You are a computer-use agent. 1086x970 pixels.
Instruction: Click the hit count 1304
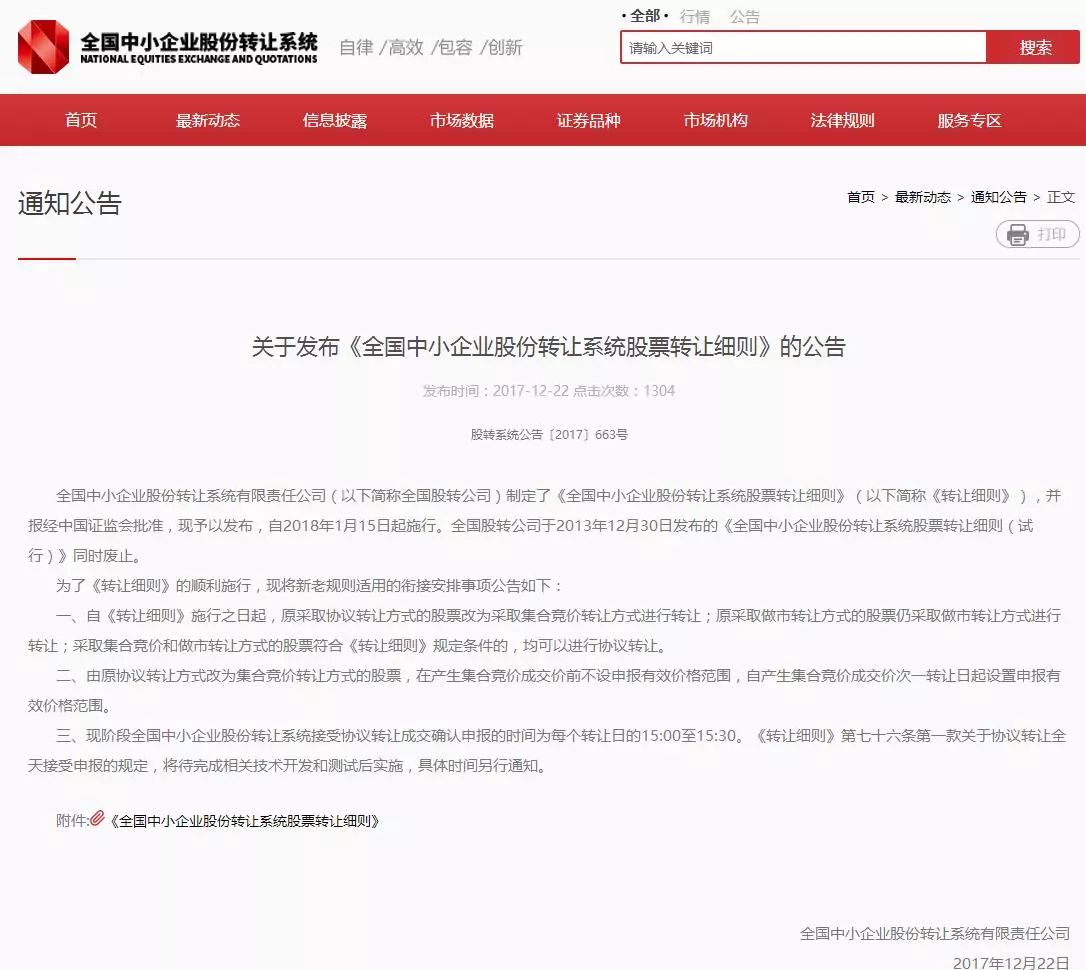[659, 390]
